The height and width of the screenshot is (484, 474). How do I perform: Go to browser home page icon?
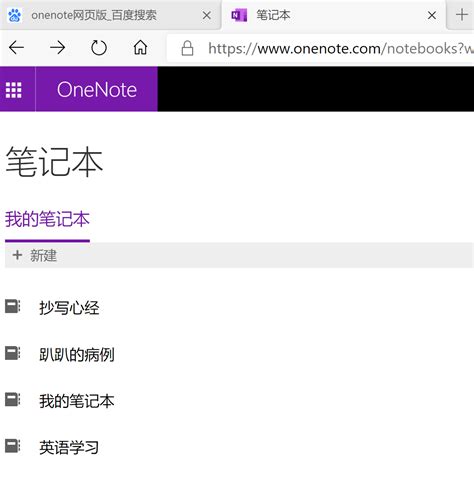click(140, 48)
